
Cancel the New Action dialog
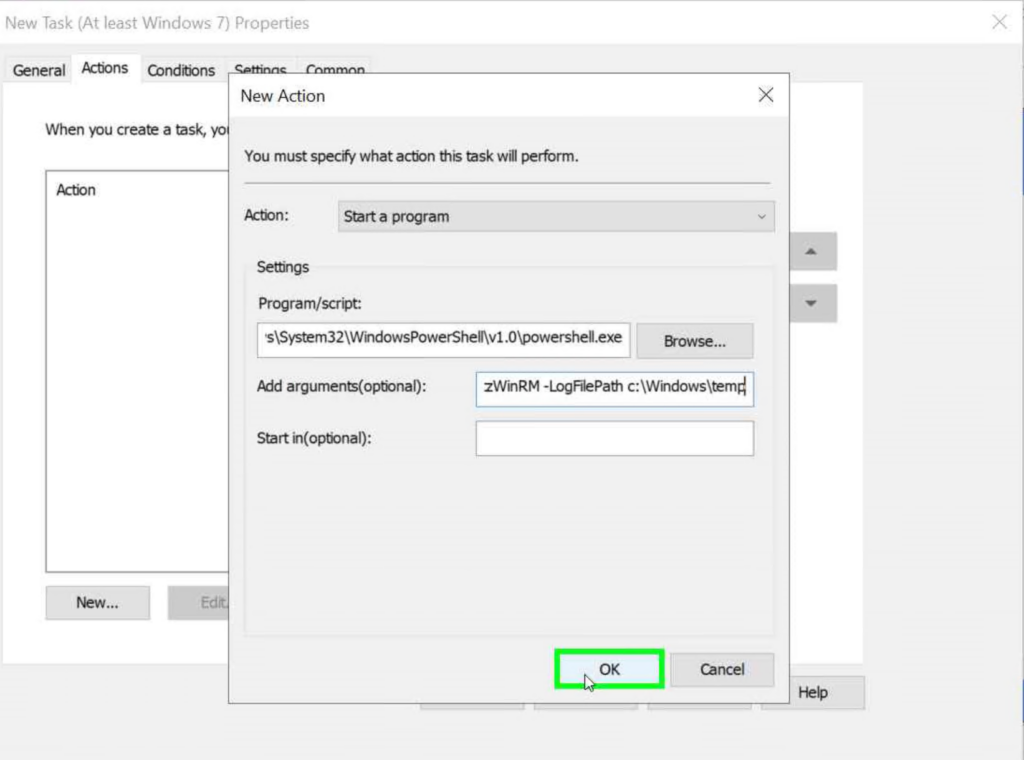(722, 669)
